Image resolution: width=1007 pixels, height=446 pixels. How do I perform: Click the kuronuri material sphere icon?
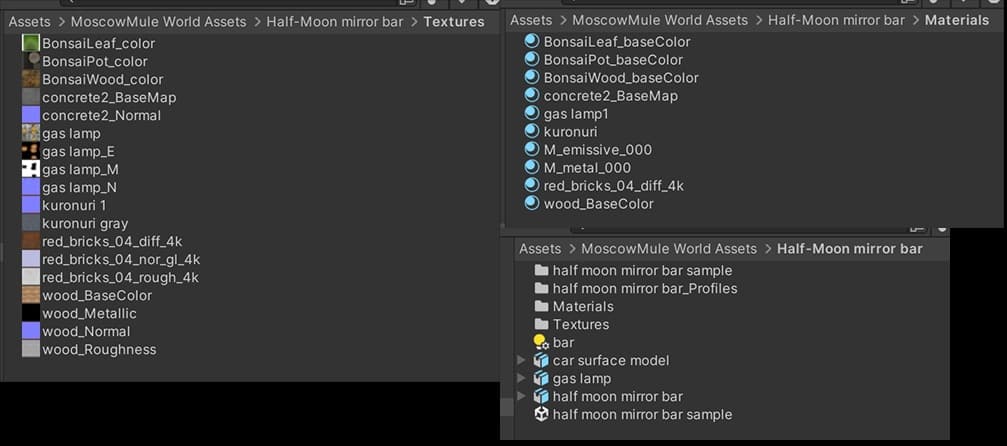[531, 132]
